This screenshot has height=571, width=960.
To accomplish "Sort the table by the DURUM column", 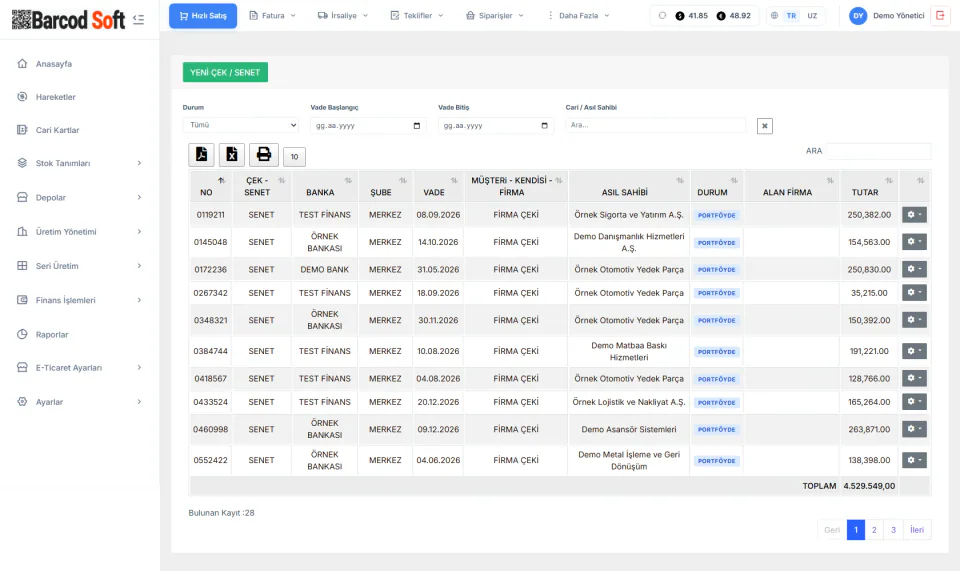I will click(716, 186).
